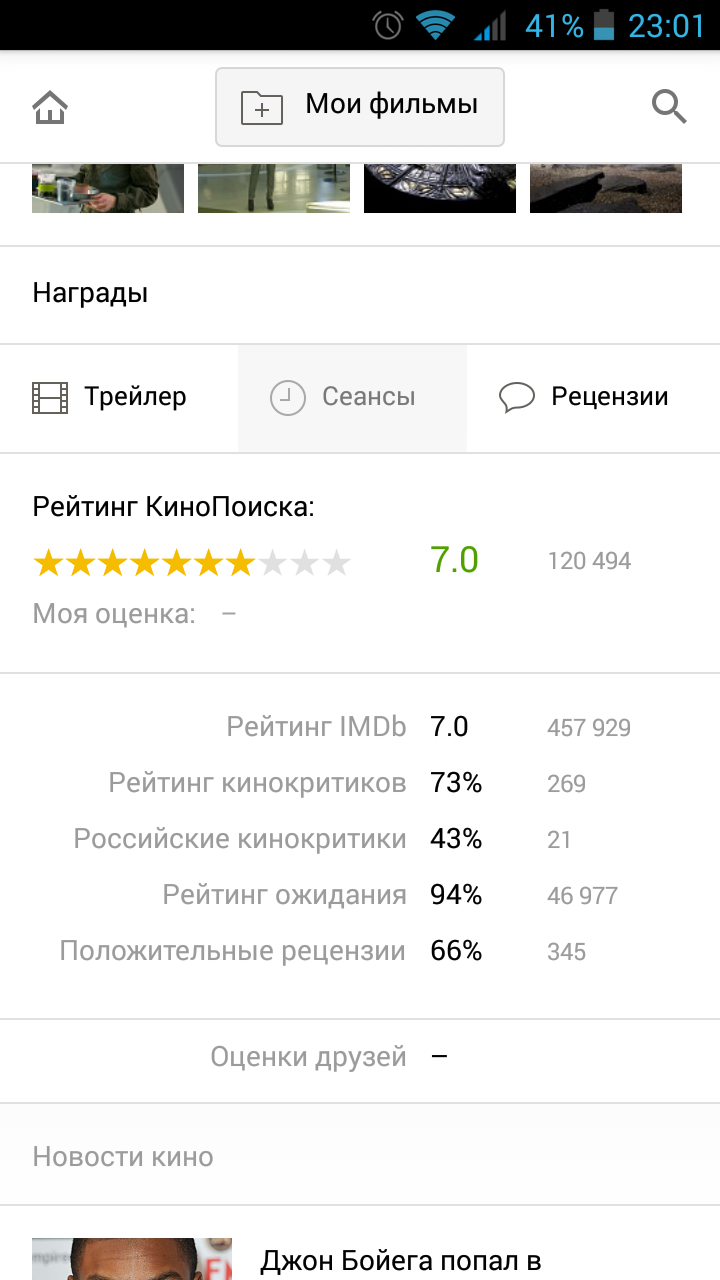Tap the alarm clock status icon
The width and height of the screenshot is (720, 1280).
point(387,25)
